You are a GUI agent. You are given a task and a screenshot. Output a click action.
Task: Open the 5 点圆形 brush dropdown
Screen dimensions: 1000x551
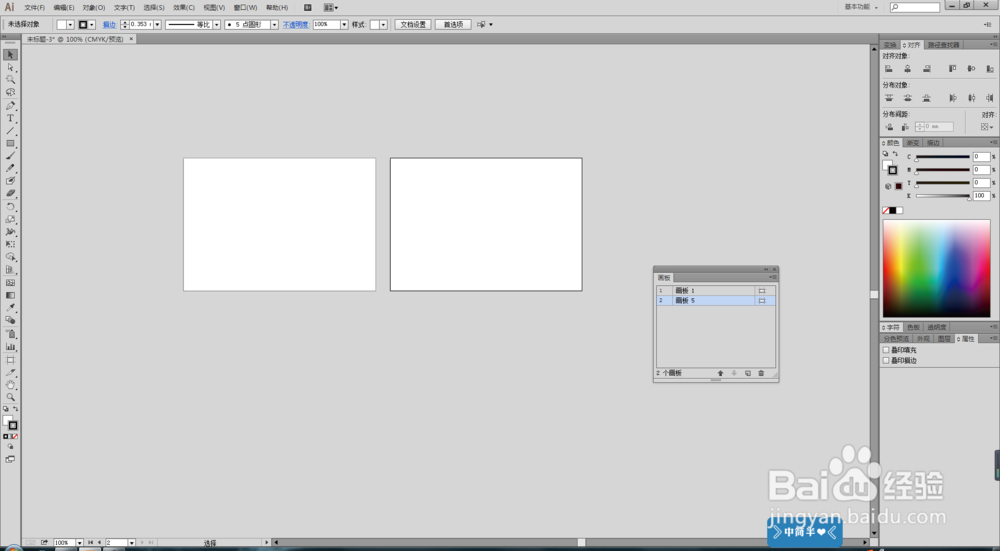(274, 25)
